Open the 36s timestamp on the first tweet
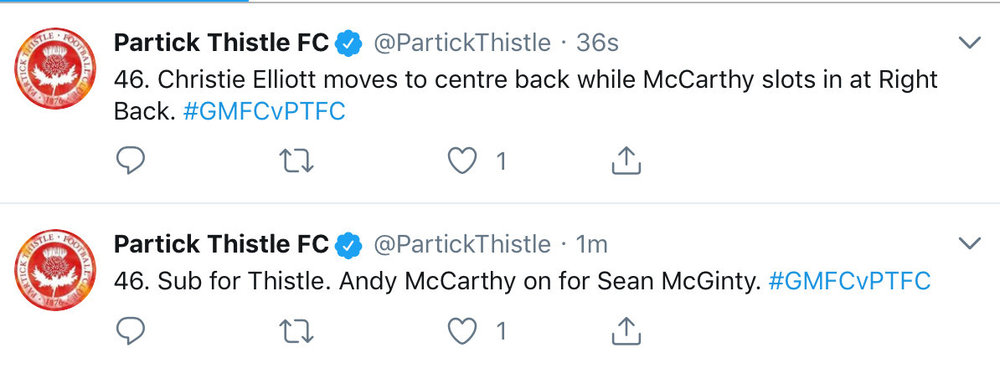Image resolution: width=1000 pixels, height=373 pixels. pos(598,43)
